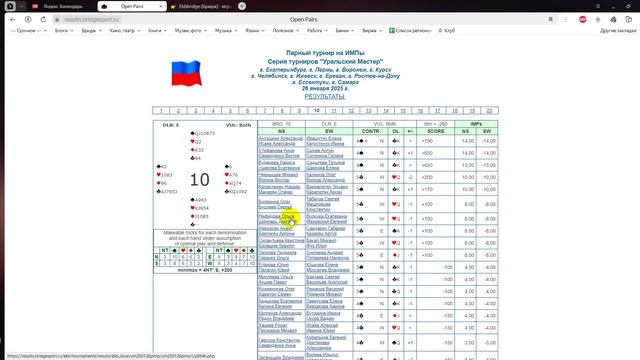Expand the Банки bookmarks folder
This screenshot has height=360, width=640.
(x=345, y=31)
